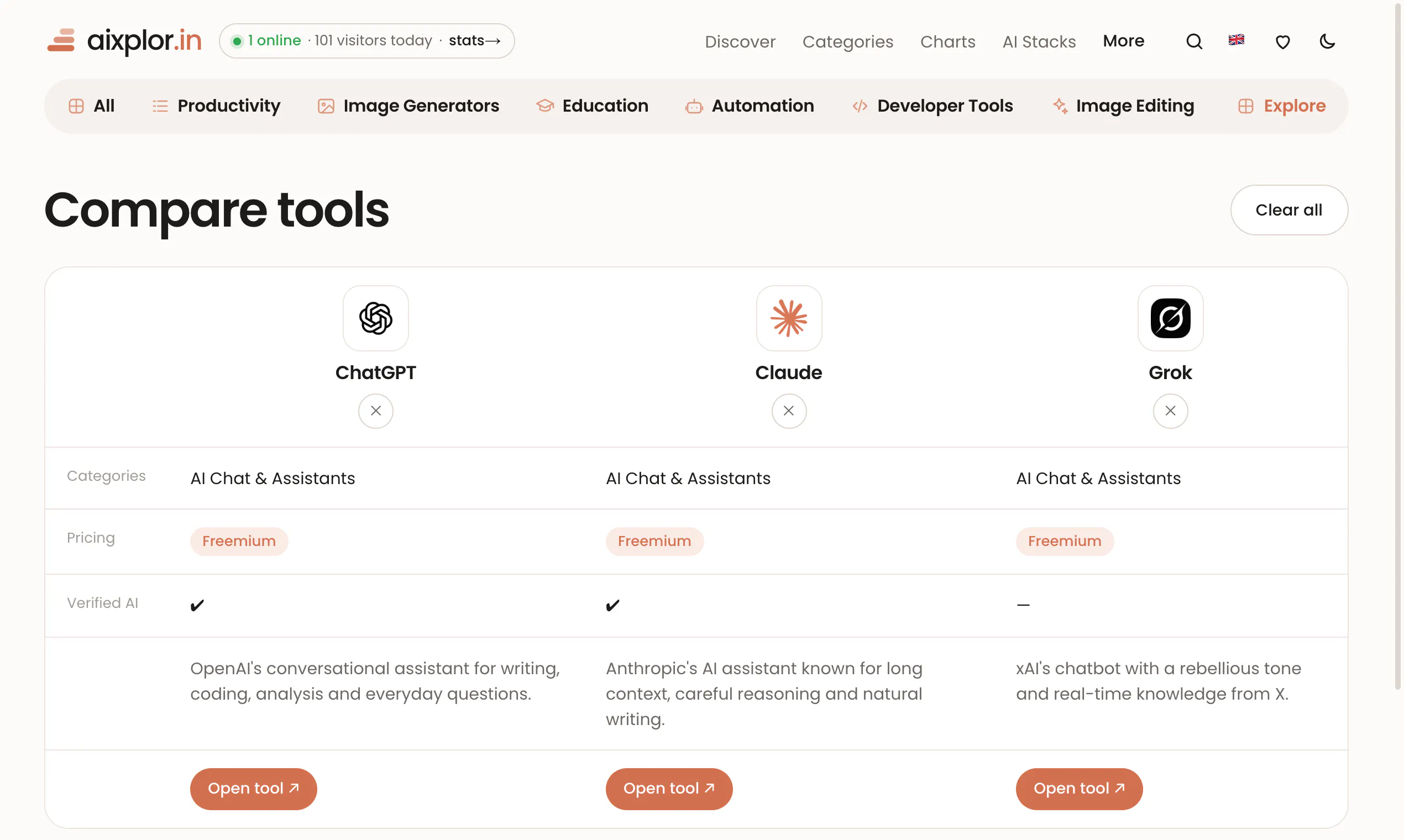Click the Grok tool name
This screenshot has width=1404, height=840.
click(x=1170, y=372)
